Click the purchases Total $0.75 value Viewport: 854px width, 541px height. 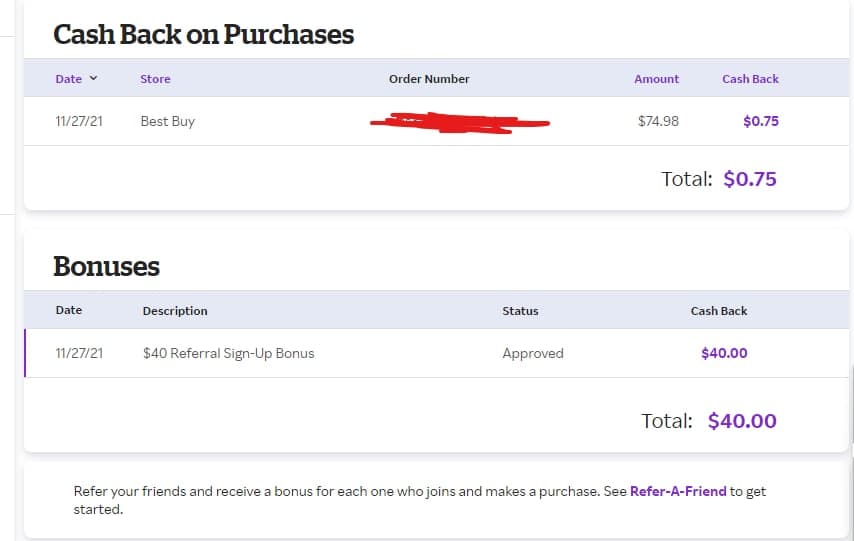tap(749, 179)
